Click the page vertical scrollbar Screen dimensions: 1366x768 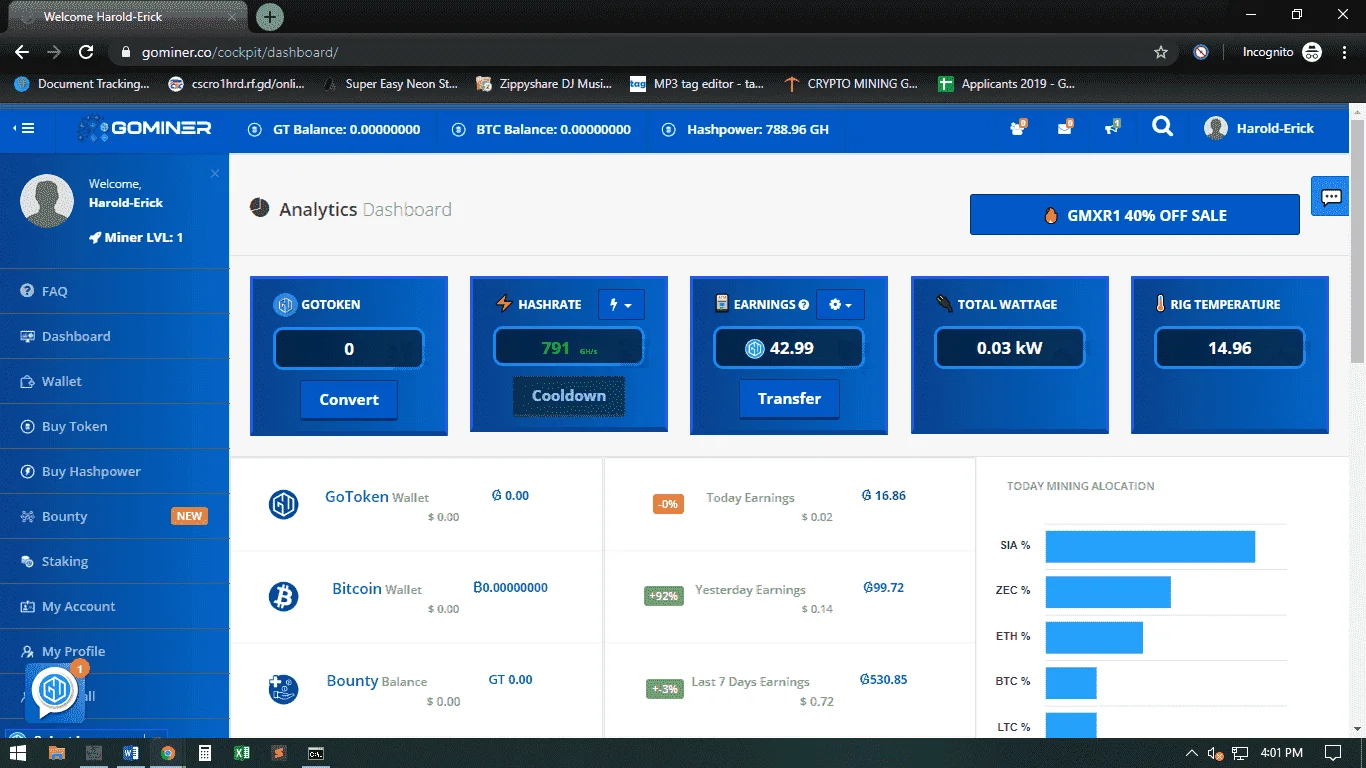1358,240
